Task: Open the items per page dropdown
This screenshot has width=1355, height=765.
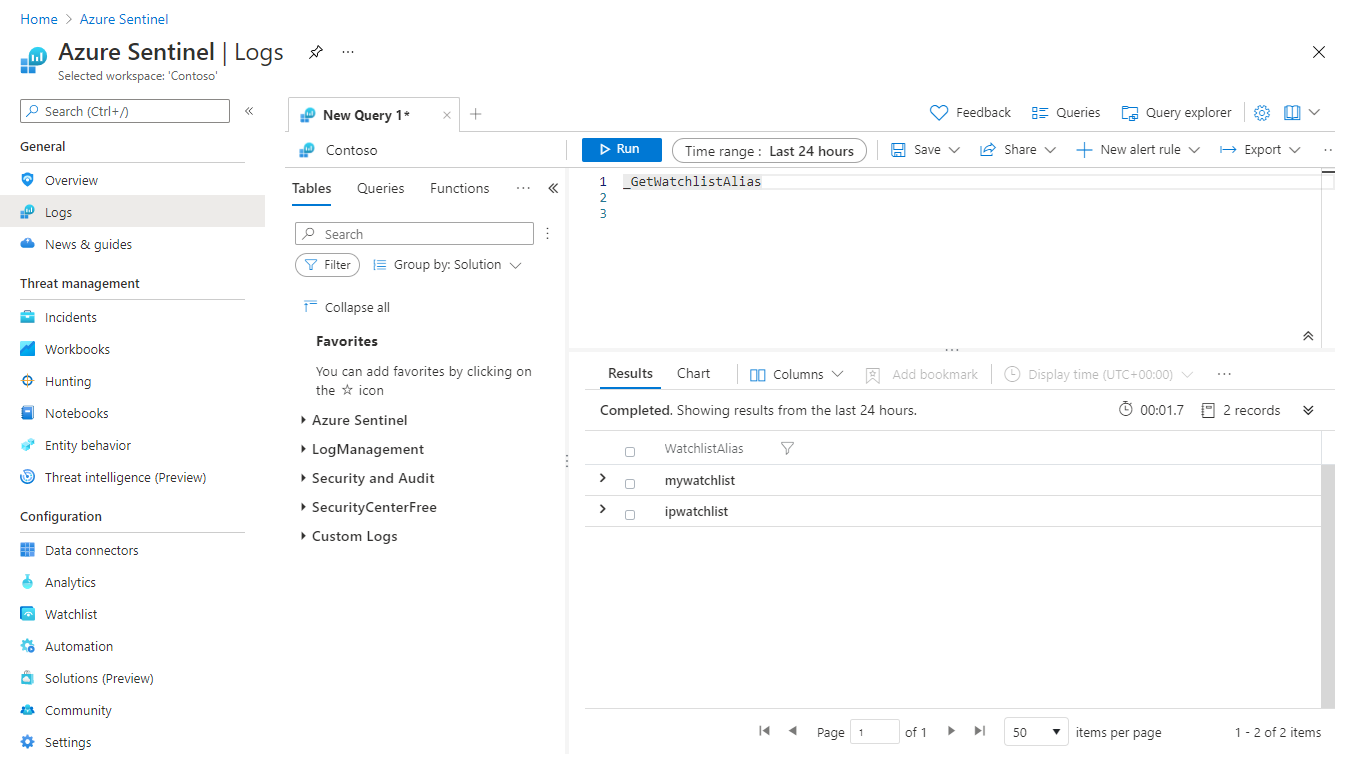Action: (1036, 732)
